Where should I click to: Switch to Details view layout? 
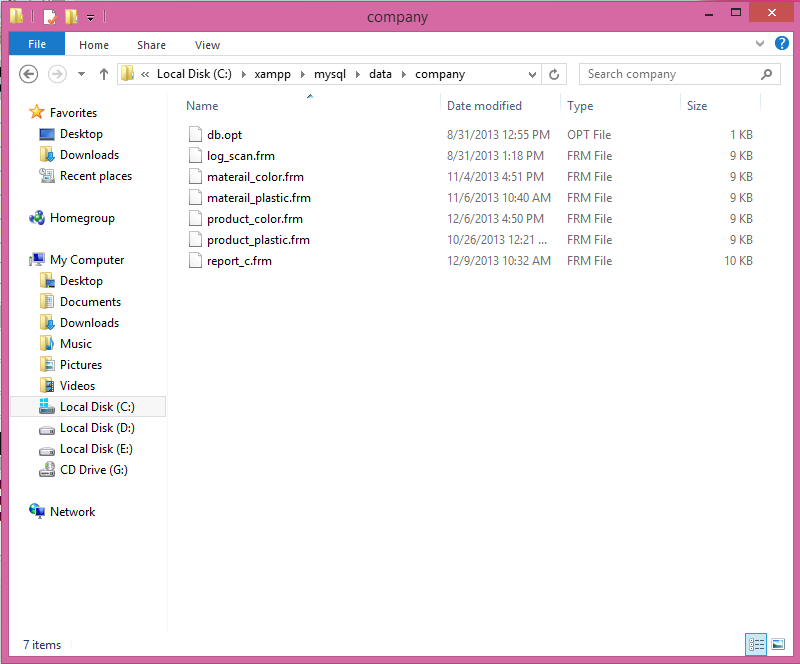756,644
